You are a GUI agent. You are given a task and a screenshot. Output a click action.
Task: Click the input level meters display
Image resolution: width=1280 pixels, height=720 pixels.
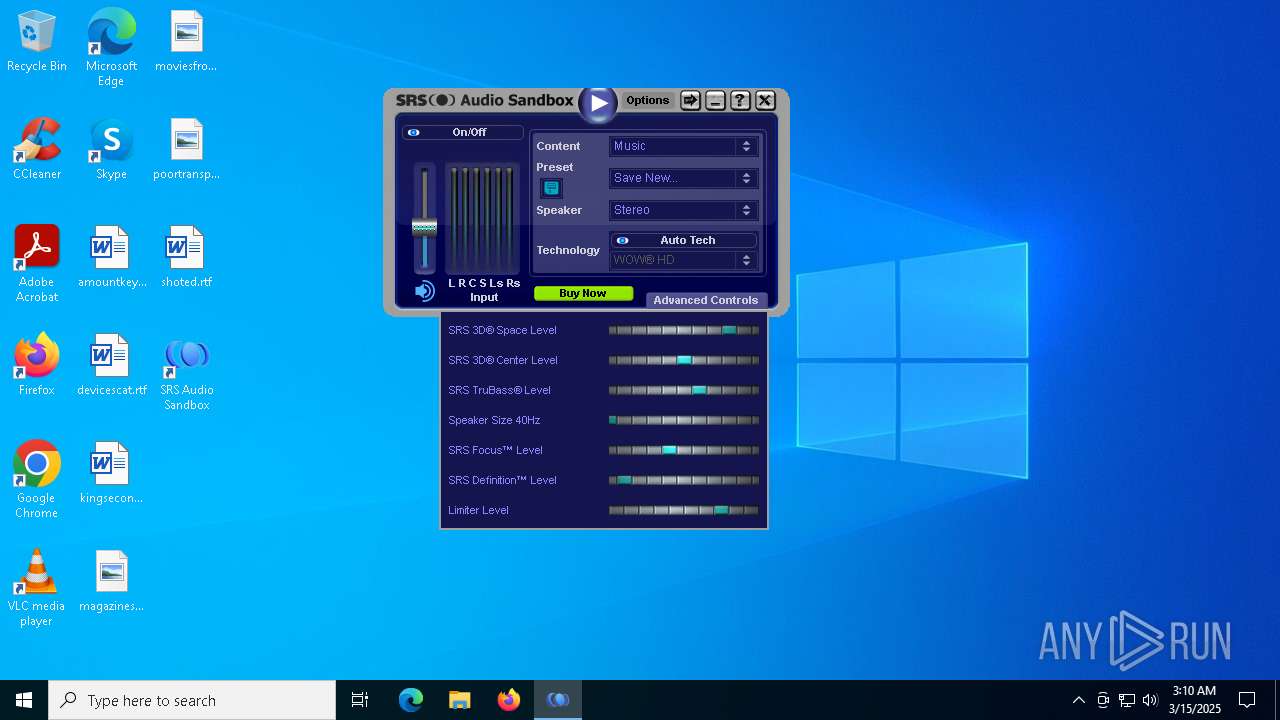click(482, 219)
